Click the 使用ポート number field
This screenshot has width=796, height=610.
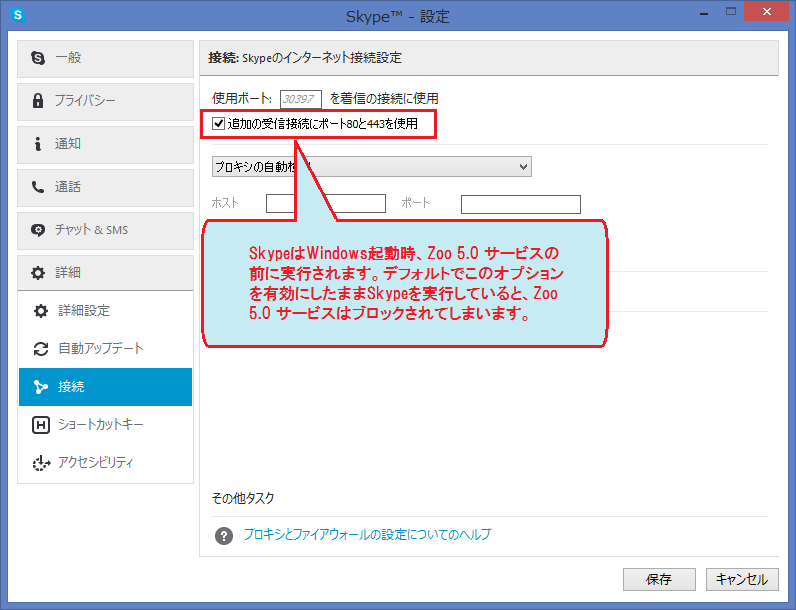(301, 99)
